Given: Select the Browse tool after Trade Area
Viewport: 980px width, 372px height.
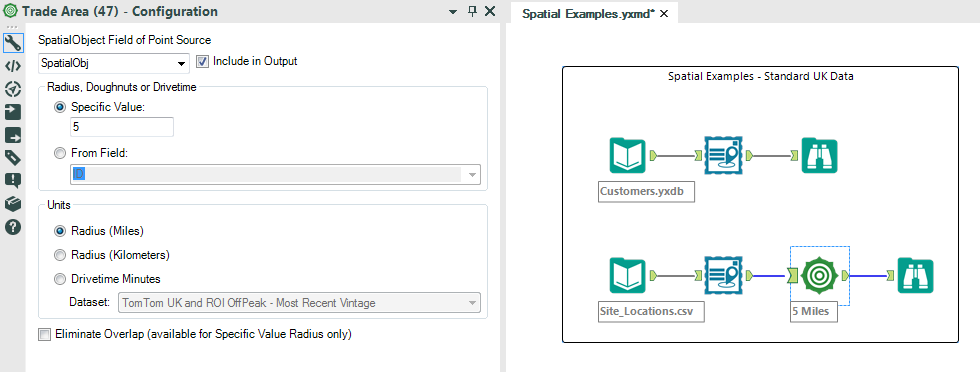Looking at the screenshot, I should [x=915, y=275].
